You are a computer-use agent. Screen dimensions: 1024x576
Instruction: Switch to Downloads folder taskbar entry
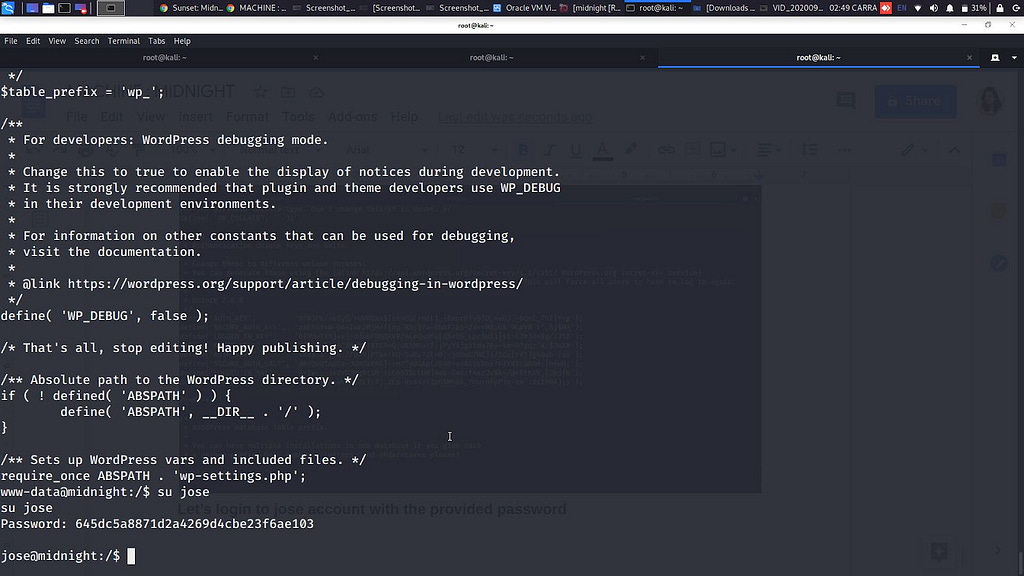pyautogui.click(x=724, y=8)
